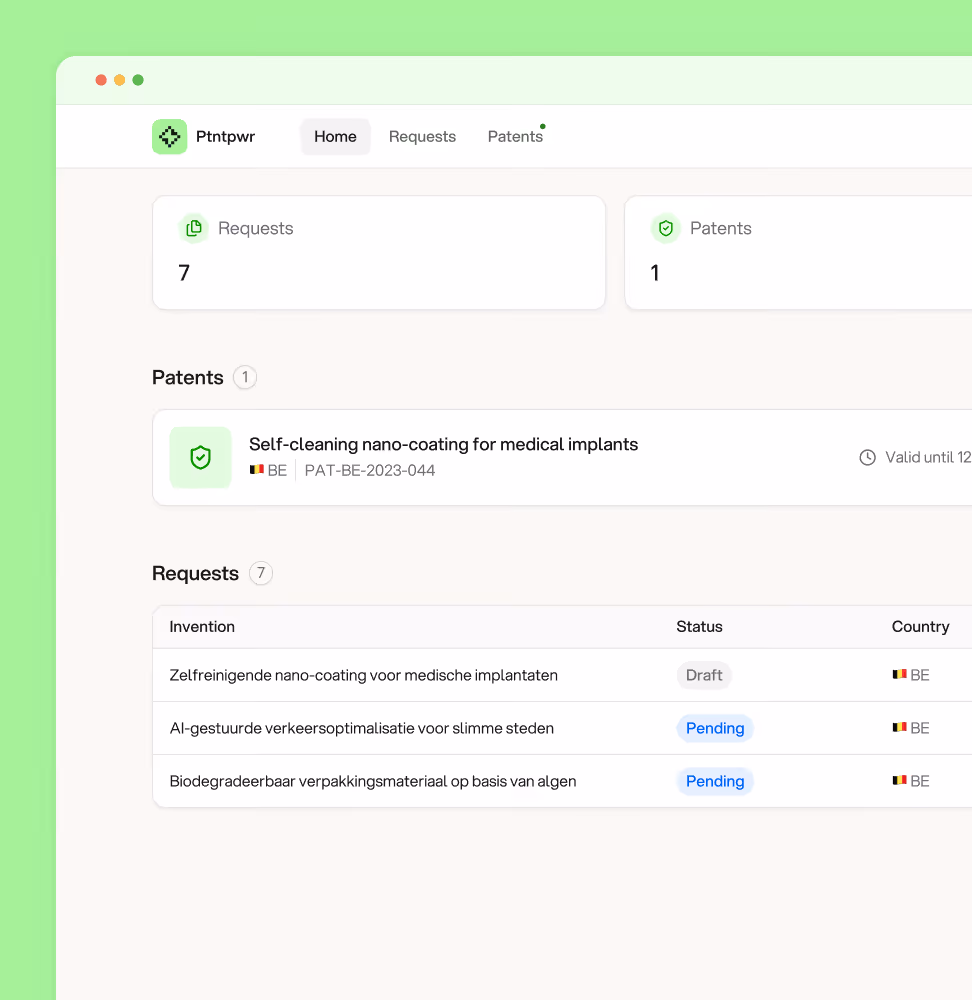Click Belgian flag in Zelfreinigende nano-coating row
The image size is (972, 1000).
tap(899, 674)
